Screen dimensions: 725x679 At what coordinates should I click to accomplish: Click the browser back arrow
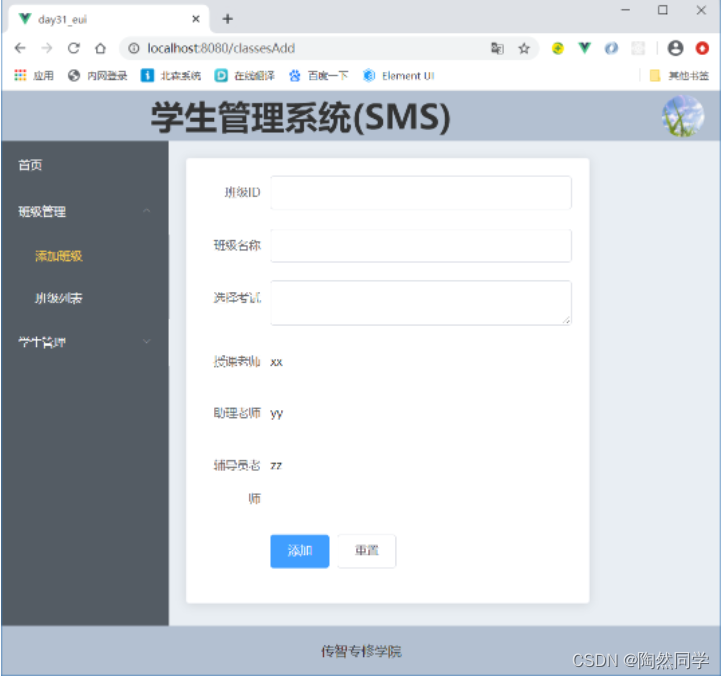coord(20,48)
